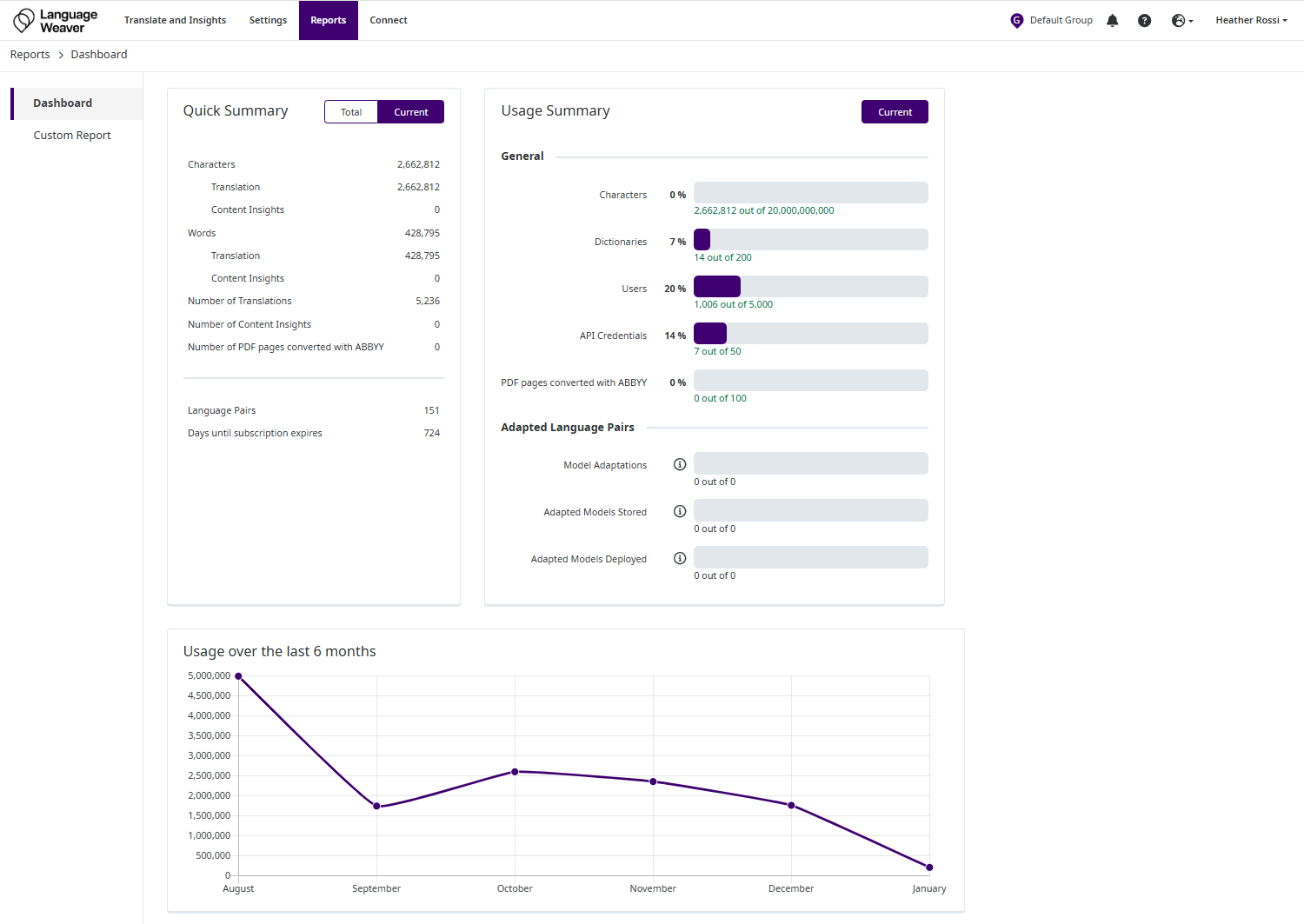Image resolution: width=1304 pixels, height=924 pixels.
Task: Open the Translate and Insights menu
Action: [175, 20]
